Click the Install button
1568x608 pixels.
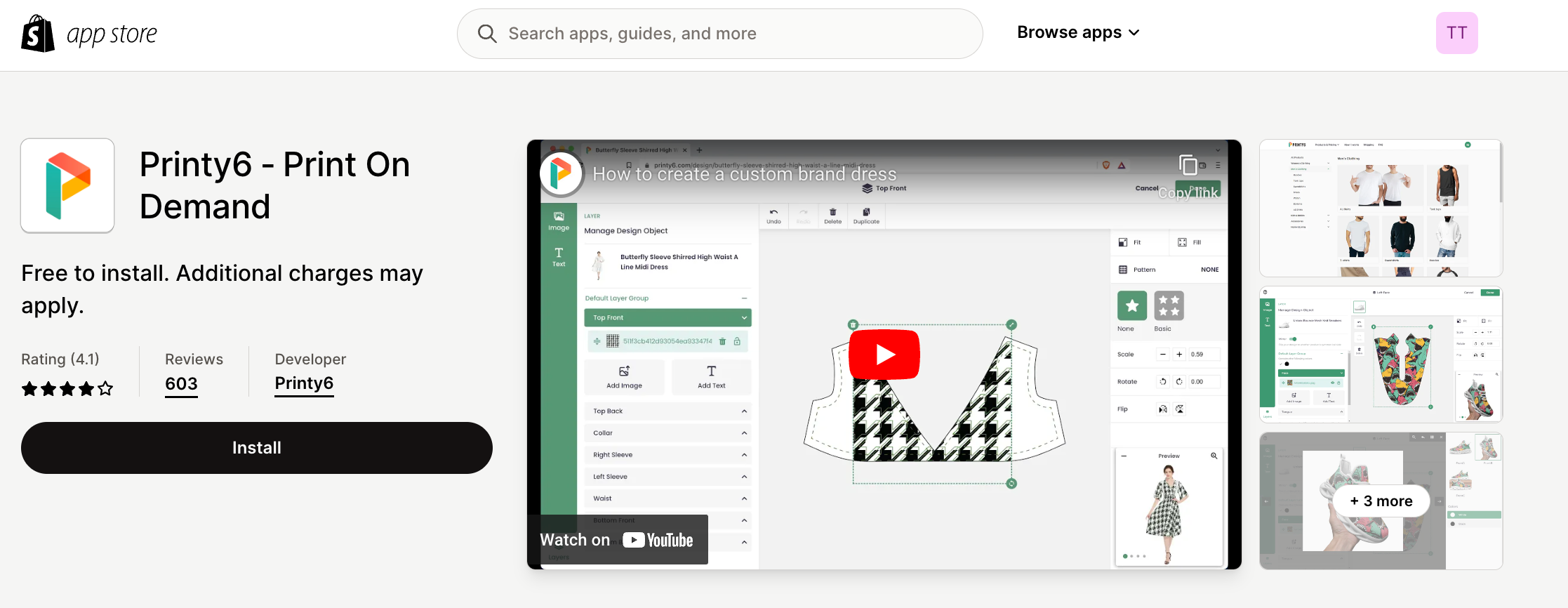click(257, 448)
